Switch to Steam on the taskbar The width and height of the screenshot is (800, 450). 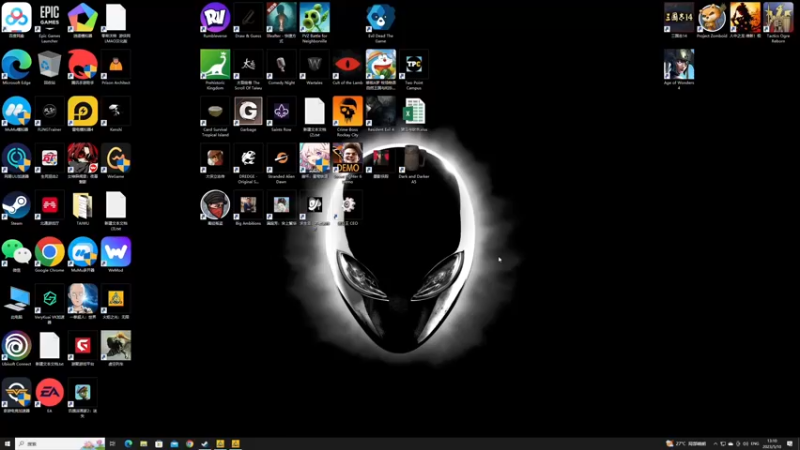point(205,444)
